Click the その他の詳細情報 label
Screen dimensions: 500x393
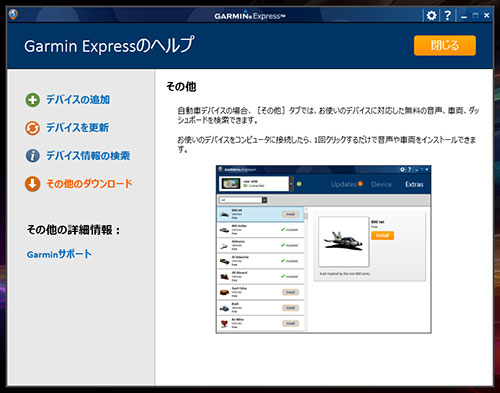[73, 230]
